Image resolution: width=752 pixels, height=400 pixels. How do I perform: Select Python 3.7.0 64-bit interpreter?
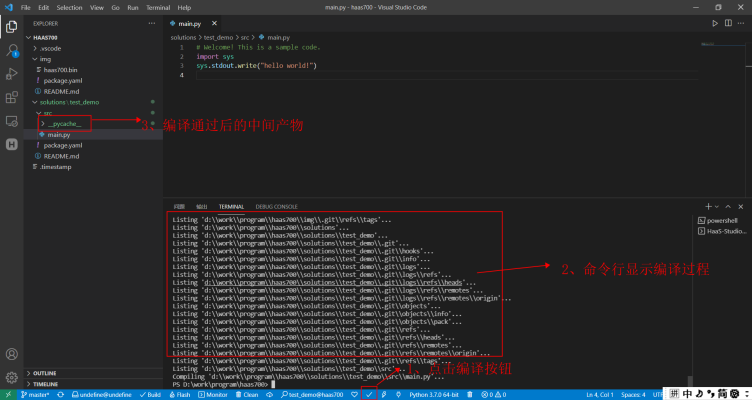(434, 395)
